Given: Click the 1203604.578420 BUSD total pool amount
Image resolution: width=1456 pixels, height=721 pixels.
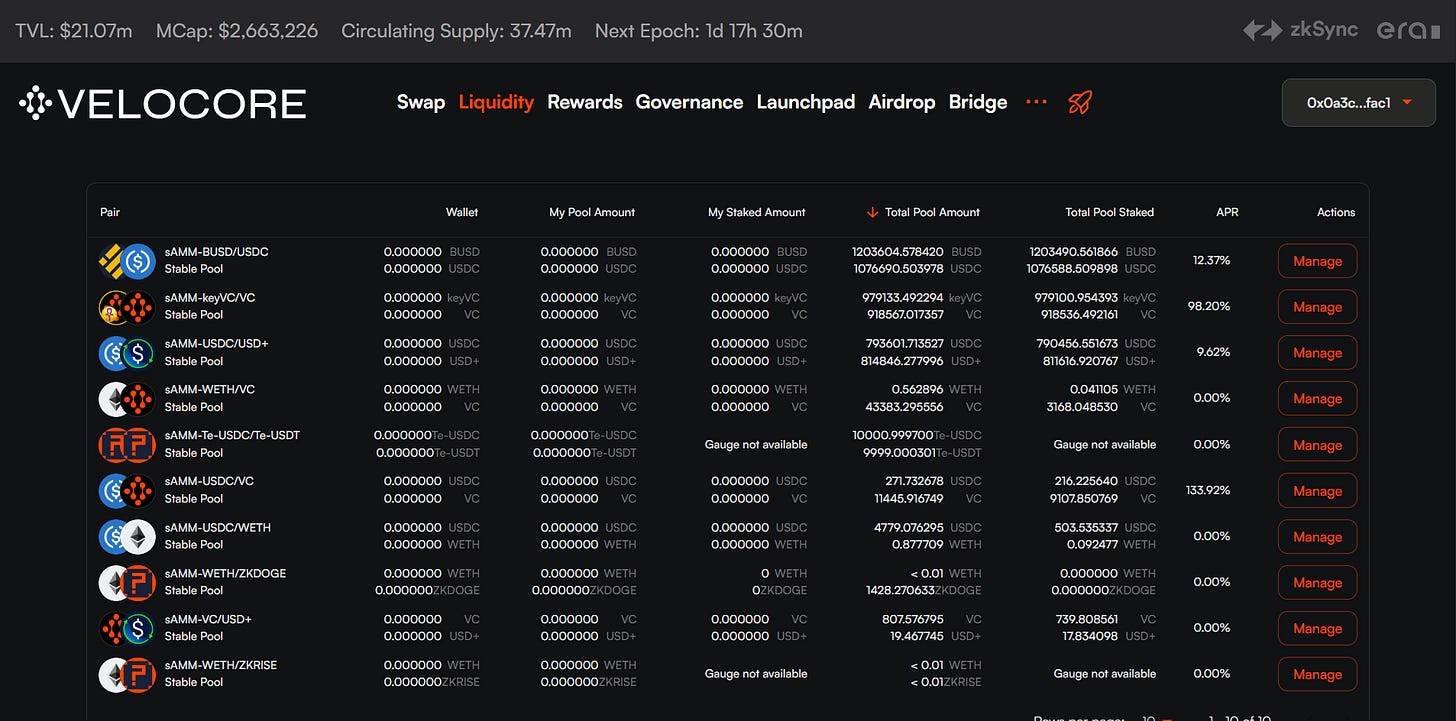Looking at the screenshot, I should click(x=916, y=252).
